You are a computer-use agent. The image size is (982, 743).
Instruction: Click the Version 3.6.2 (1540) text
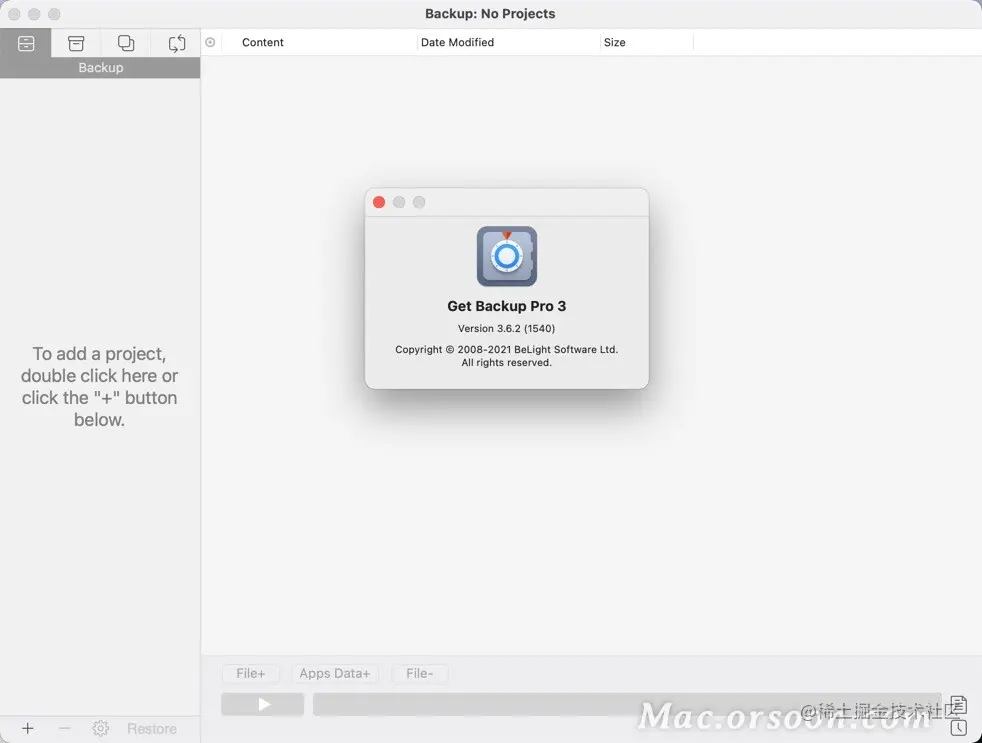click(506, 328)
